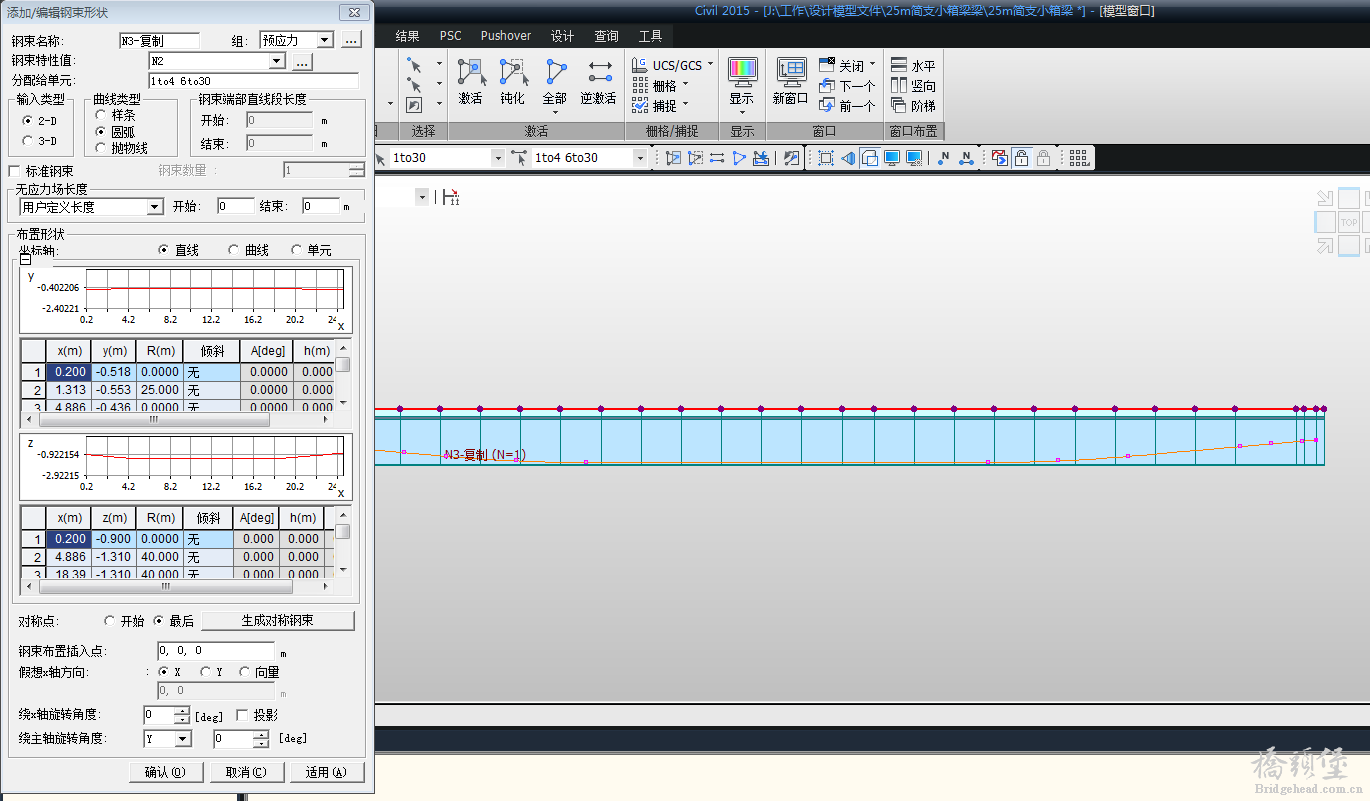Image resolution: width=1370 pixels, height=801 pixels.
Task: Click the open padlock icon in toolbar
Action: point(1021,158)
